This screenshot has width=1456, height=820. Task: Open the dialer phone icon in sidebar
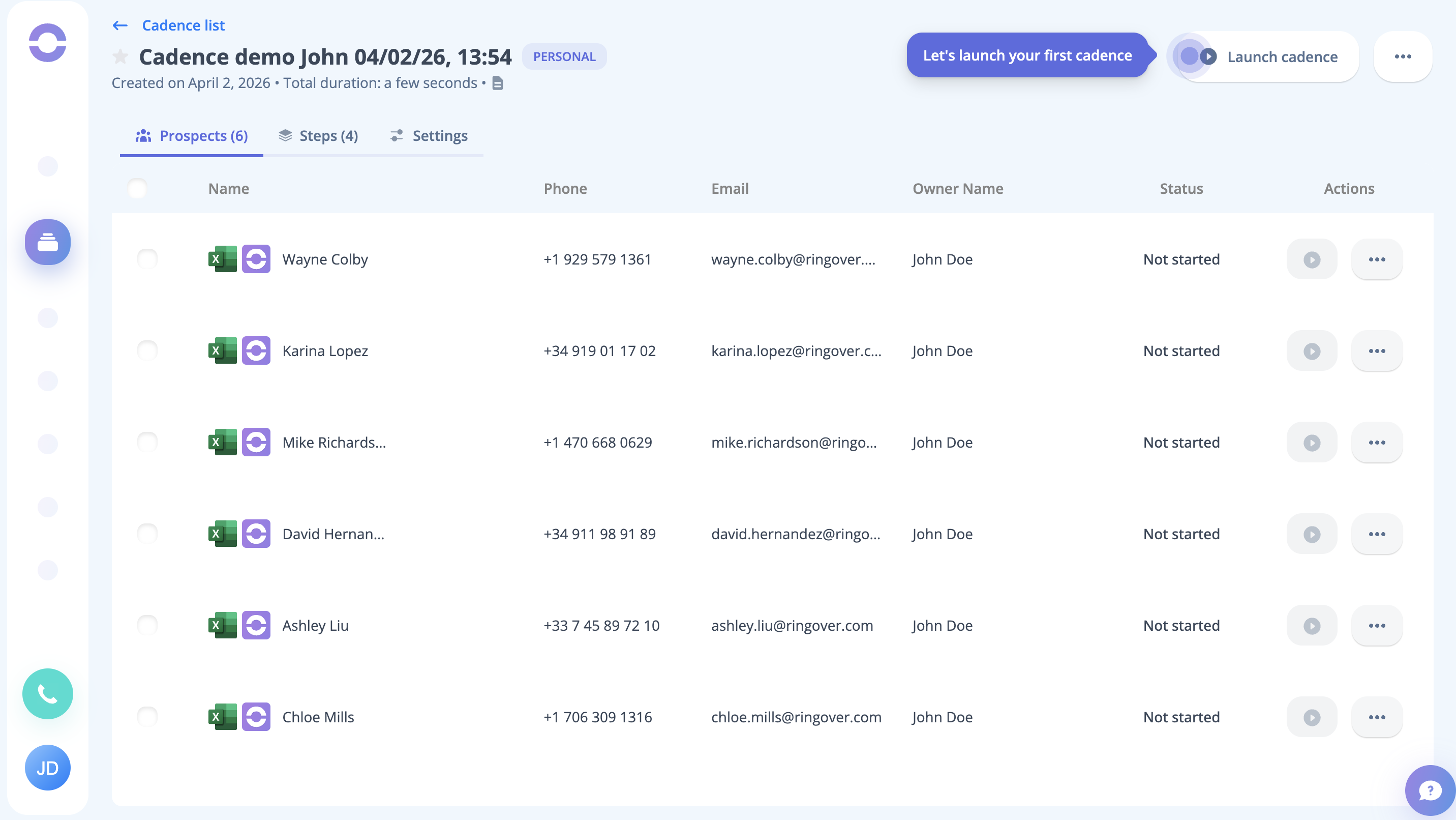coord(47,693)
